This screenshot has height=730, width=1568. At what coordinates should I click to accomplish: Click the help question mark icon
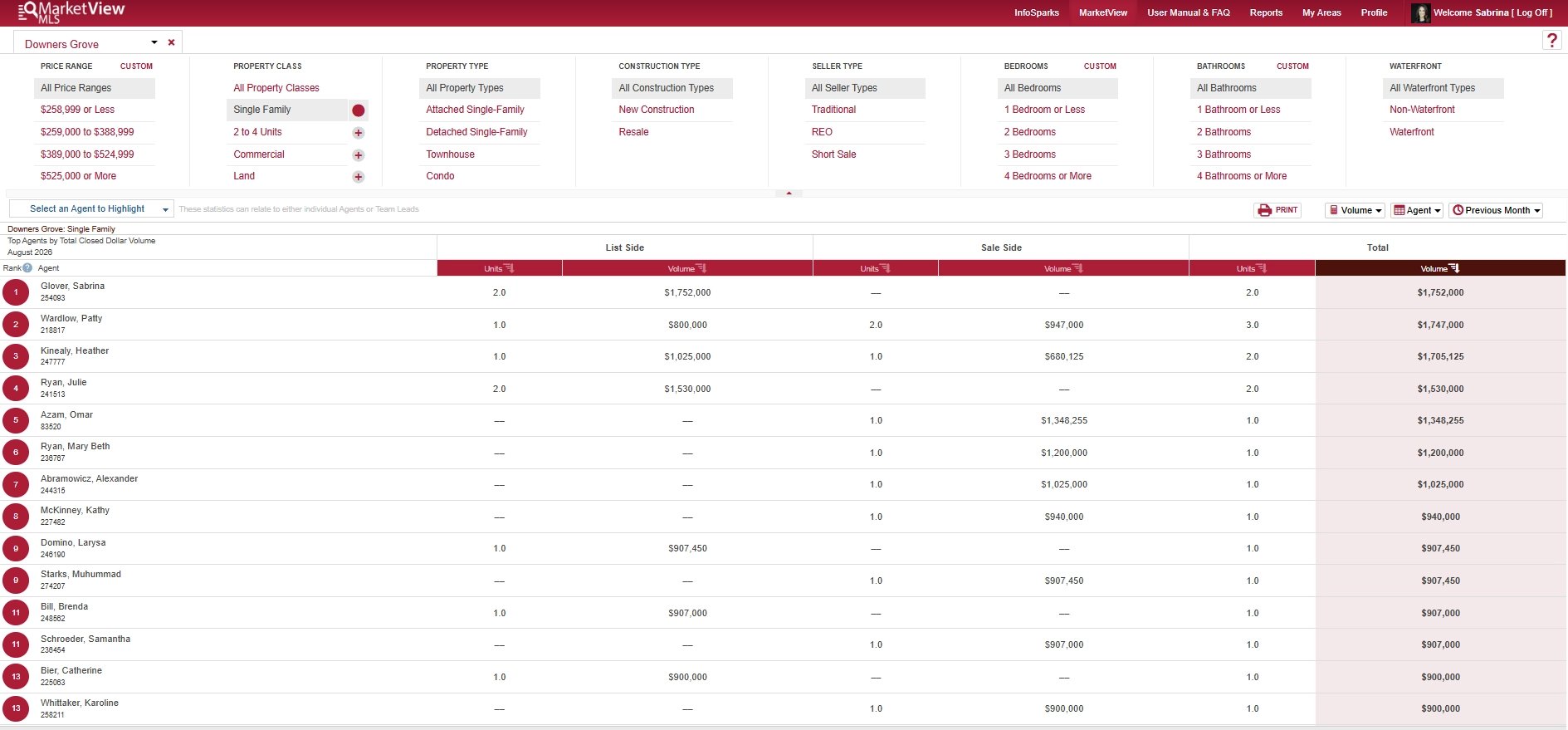1551,40
